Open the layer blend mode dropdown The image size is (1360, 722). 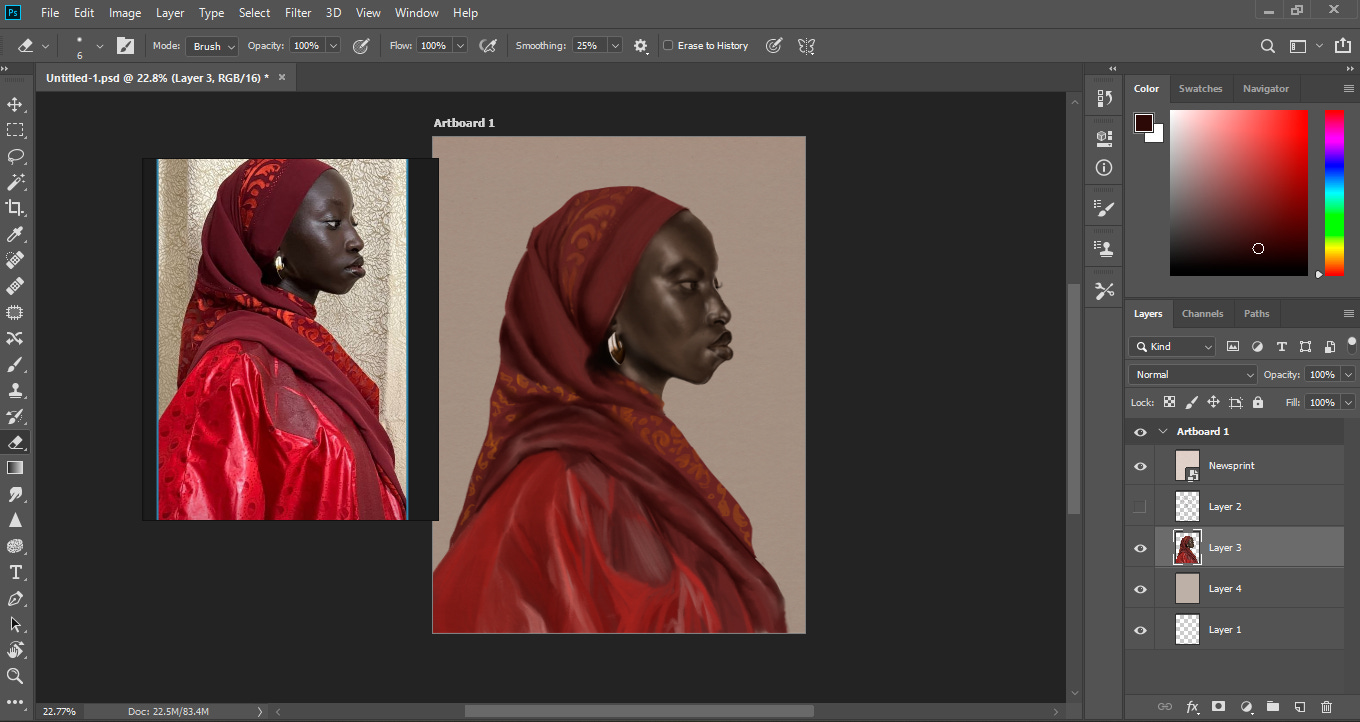pos(1193,374)
